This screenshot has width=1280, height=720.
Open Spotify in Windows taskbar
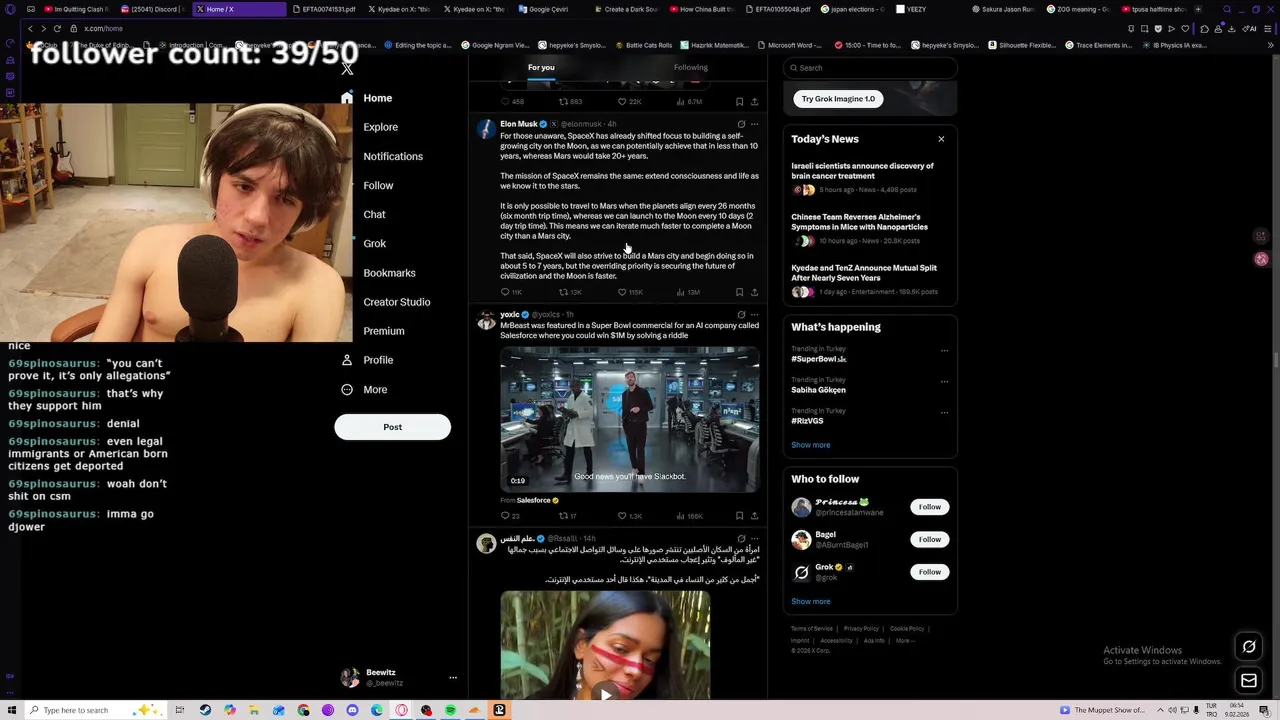(450, 710)
